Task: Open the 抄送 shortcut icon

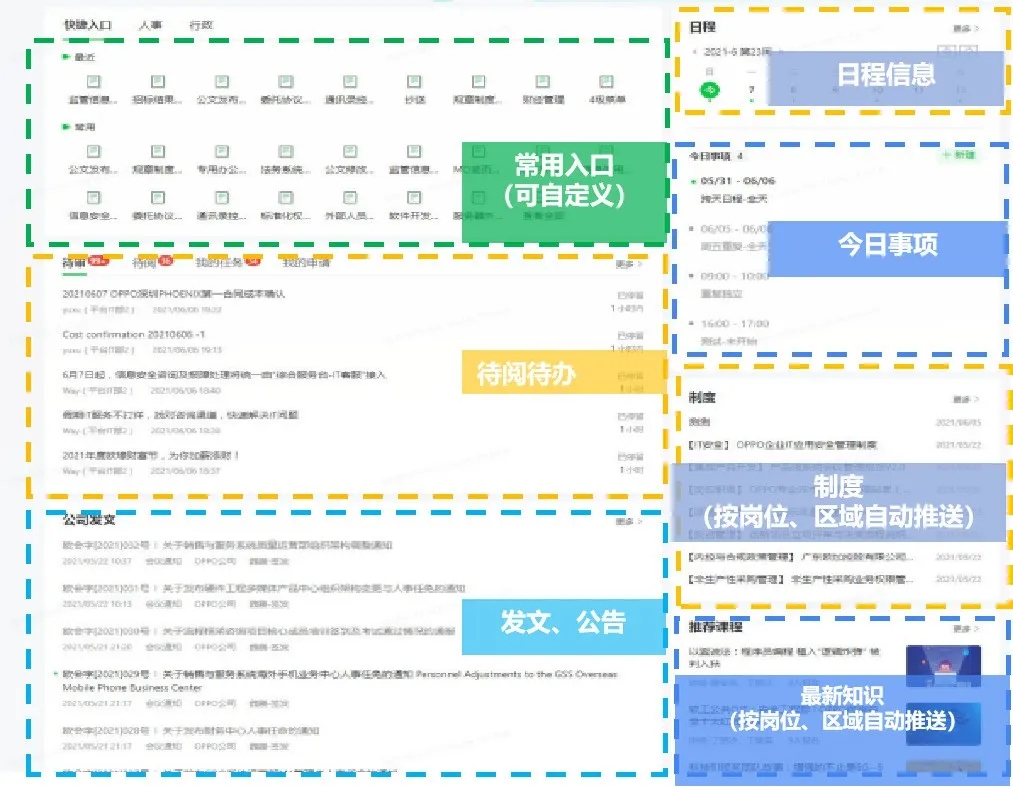Action: (x=414, y=83)
